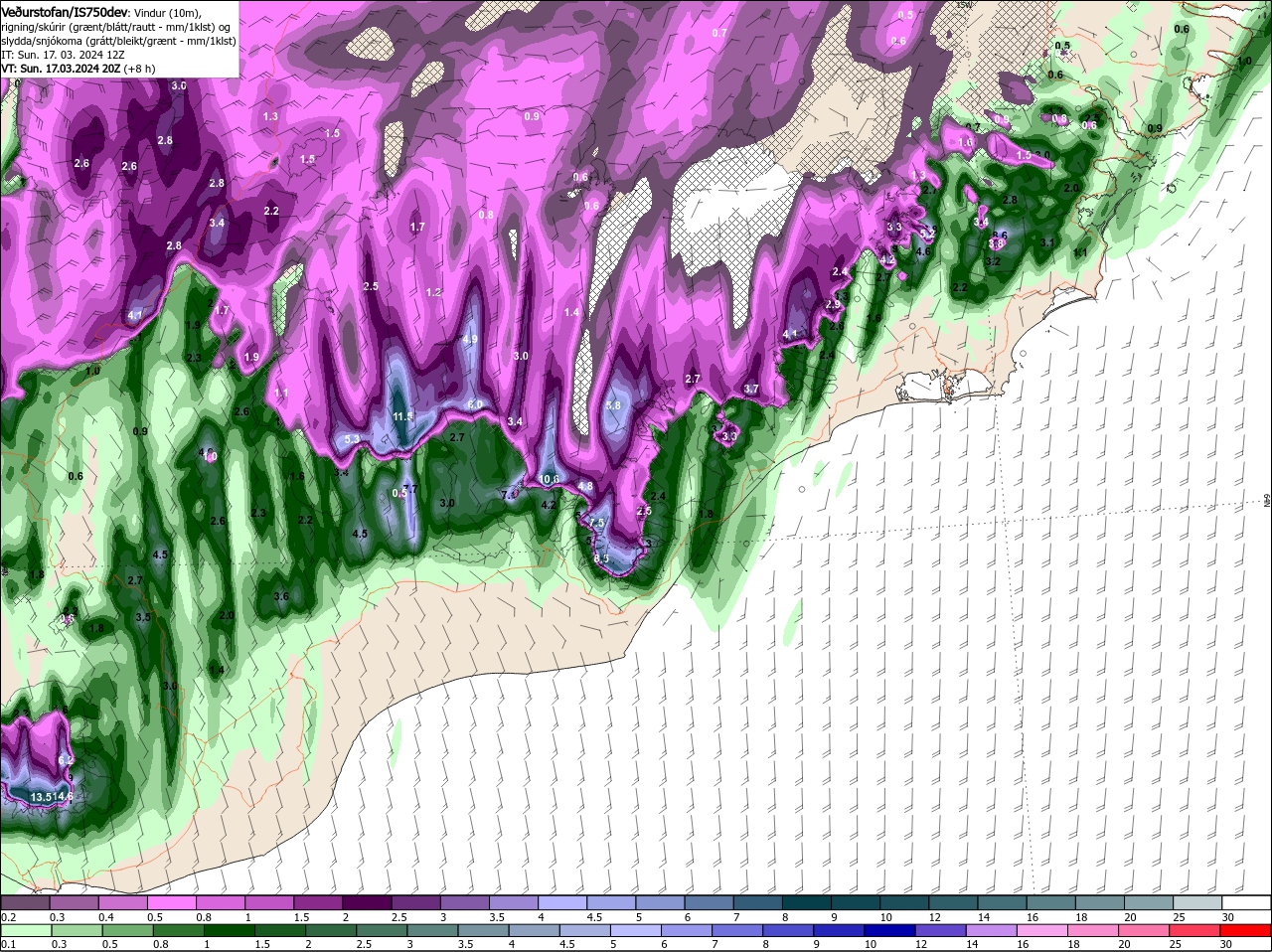Click the 'IT: Sun. 17. 03. 2024 12Z' line
Viewport: 1272px width, 952px height.
click(62, 55)
